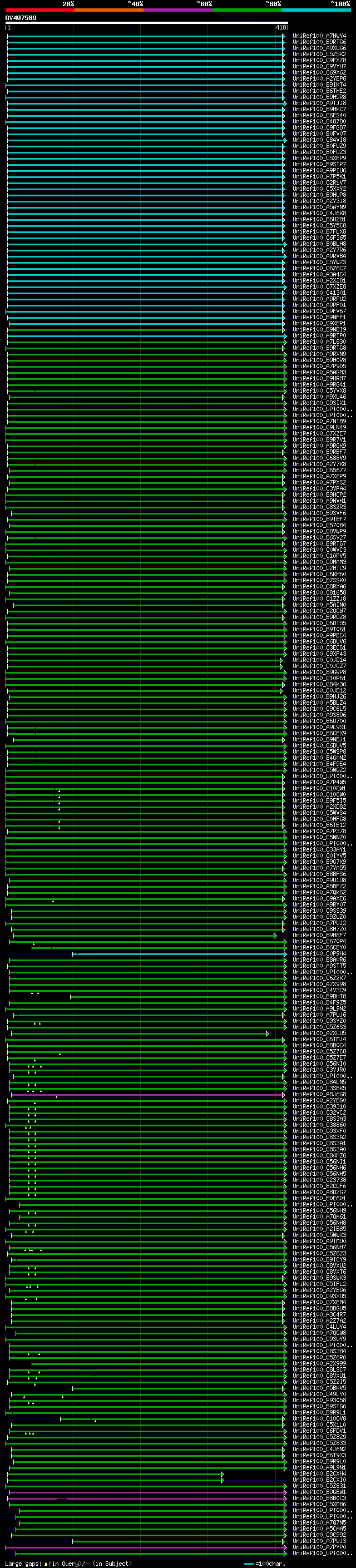Select hit label UniRef100_Q9FXZ8

pyautogui.click(x=319, y=60)
